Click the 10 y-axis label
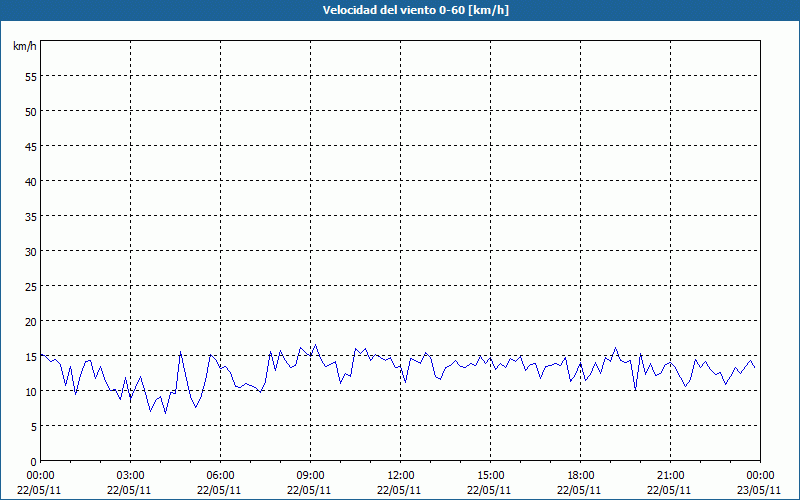Screen dimensions: 800x500 pos(31,392)
